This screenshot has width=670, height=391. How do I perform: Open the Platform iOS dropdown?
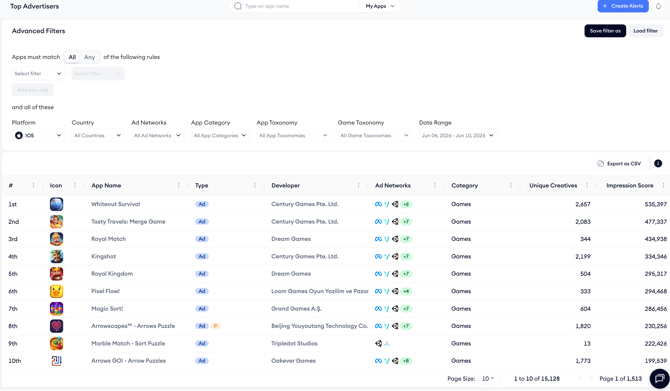38,135
